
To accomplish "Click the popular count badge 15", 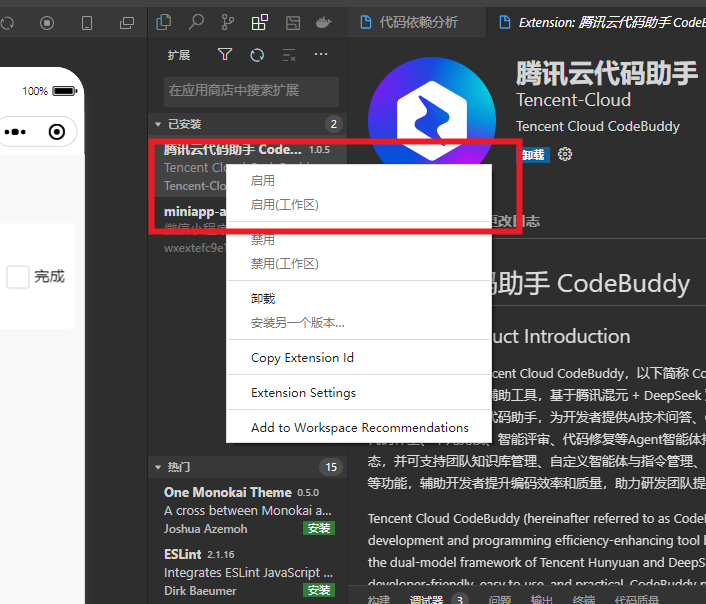I will (x=331, y=467).
